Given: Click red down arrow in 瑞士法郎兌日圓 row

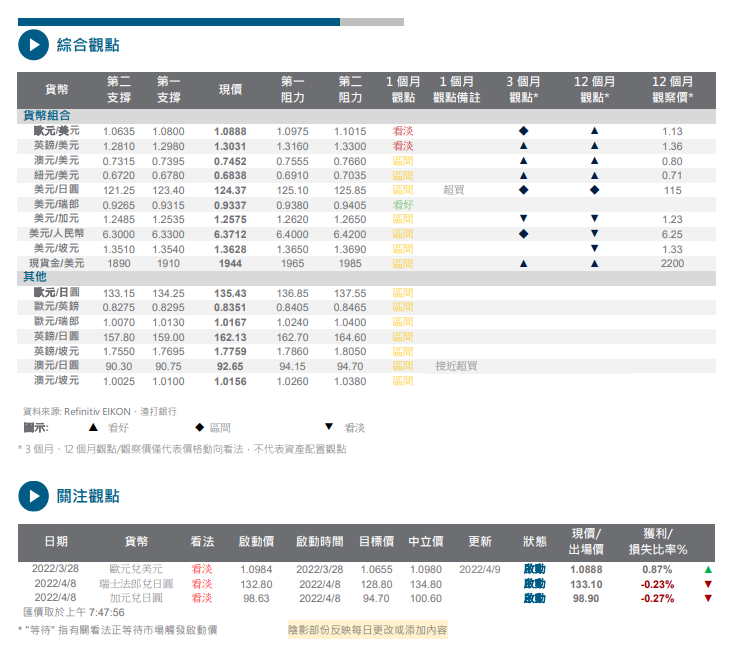Looking at the screenshot, I should tap(708, 584).
